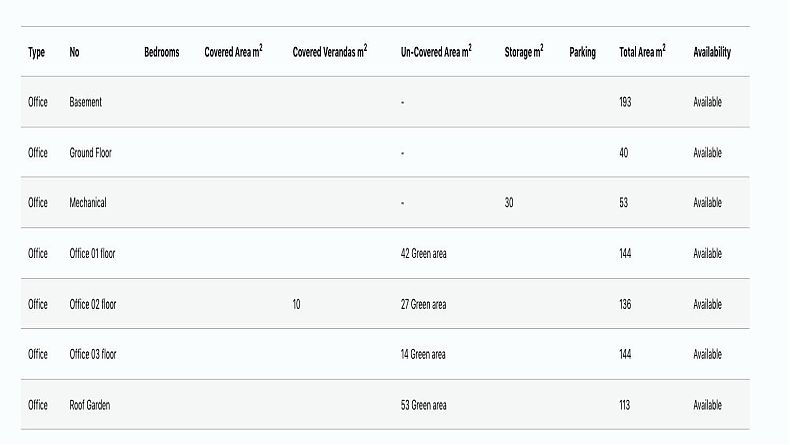Click Available in the Roof Garden row

pyautogui.click(x=707, y=405)
